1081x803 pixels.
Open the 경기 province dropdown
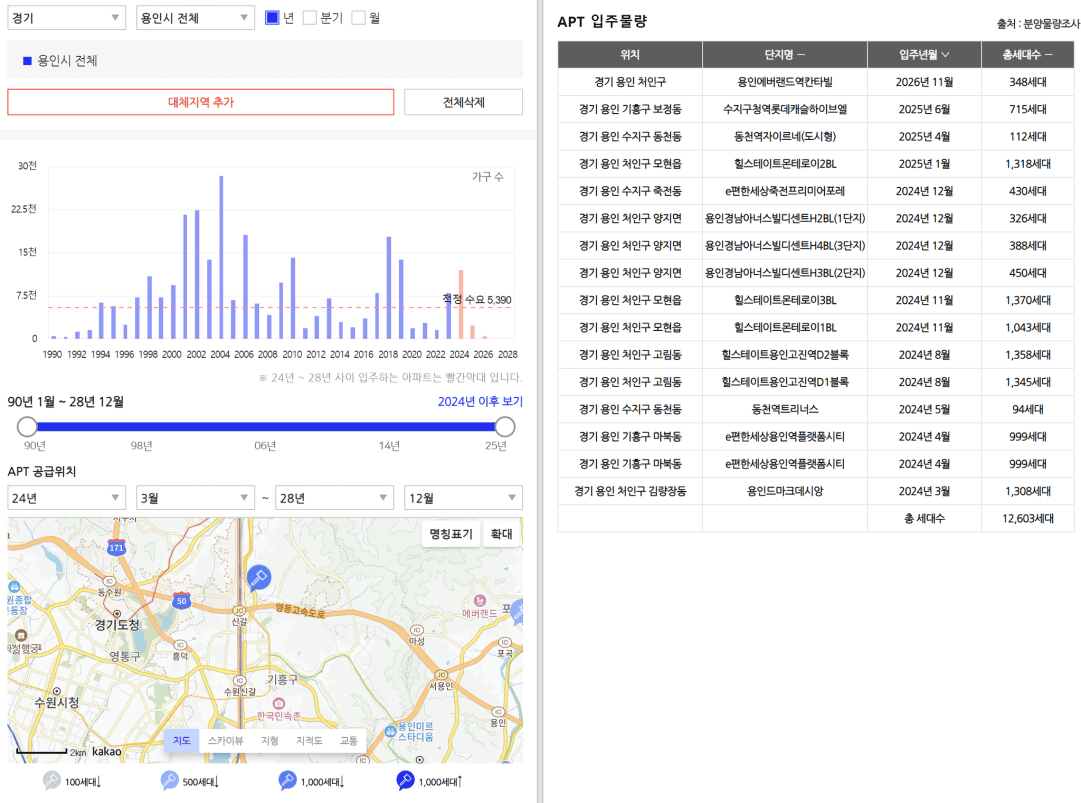[x=66, y=18]
